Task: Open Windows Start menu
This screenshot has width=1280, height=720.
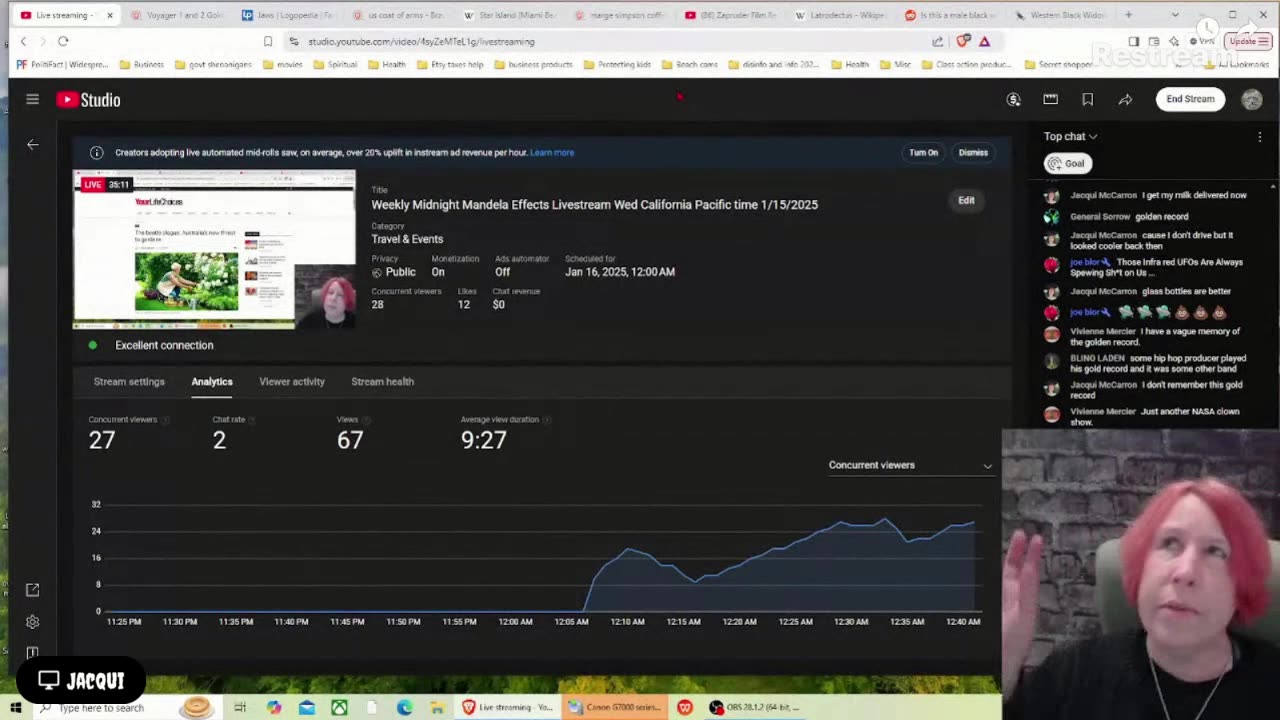Action: coord(15,707)
